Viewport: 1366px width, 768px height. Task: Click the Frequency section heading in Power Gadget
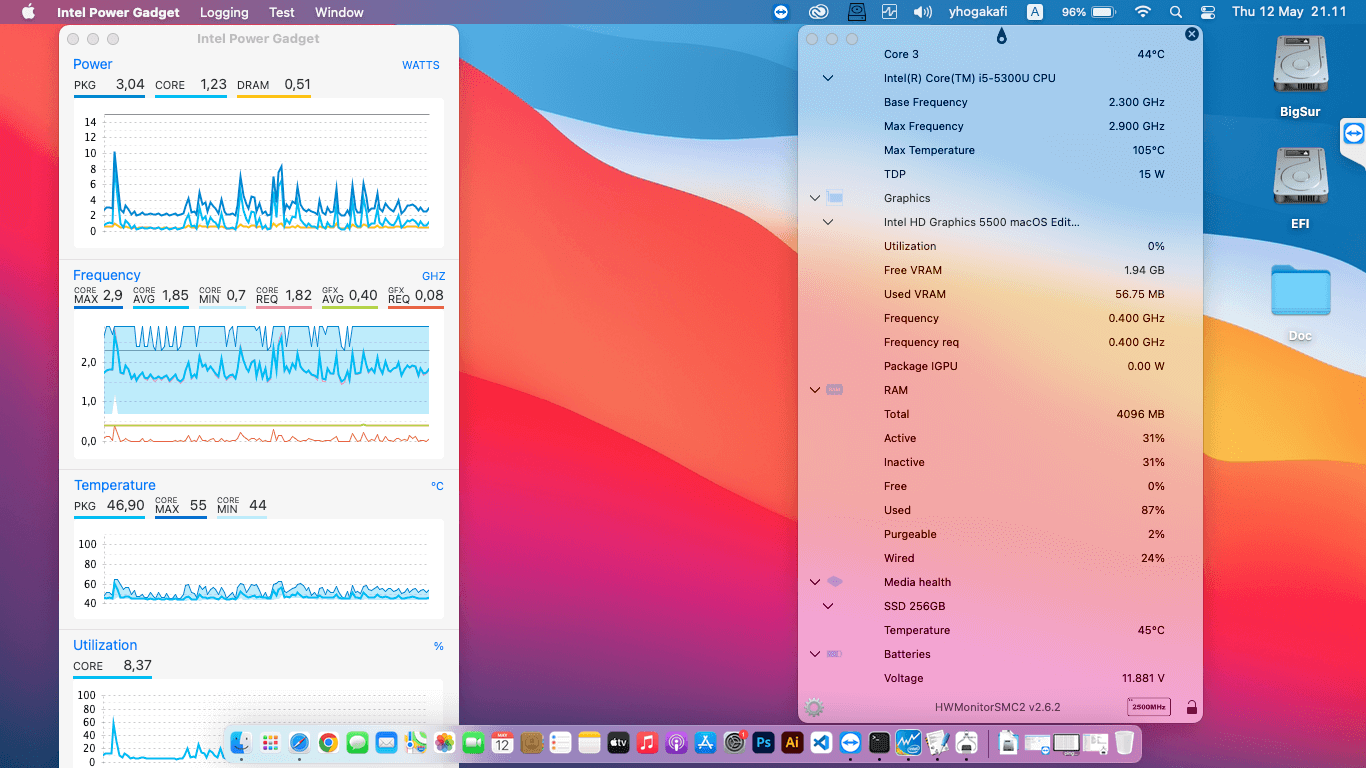click(107, 275)
